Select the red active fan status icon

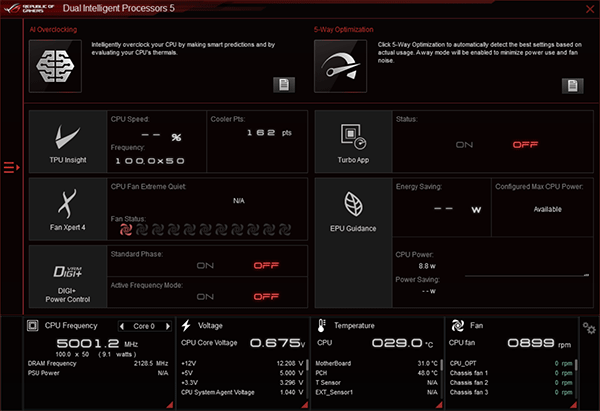126,229
